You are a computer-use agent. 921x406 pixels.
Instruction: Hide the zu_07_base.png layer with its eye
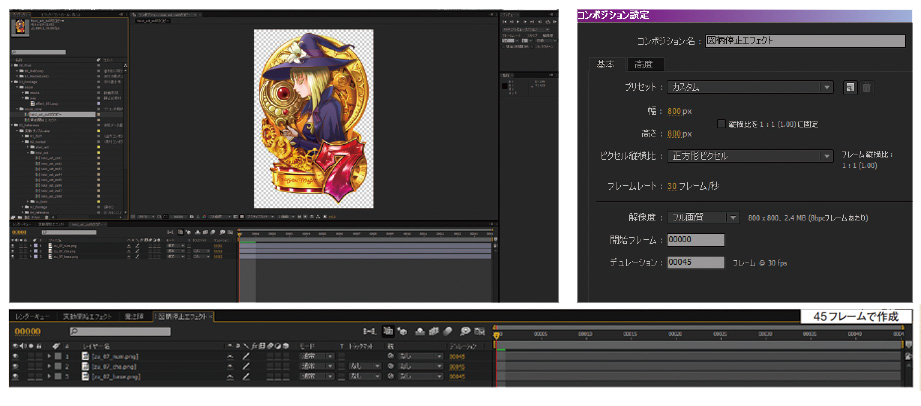point(15,376)
